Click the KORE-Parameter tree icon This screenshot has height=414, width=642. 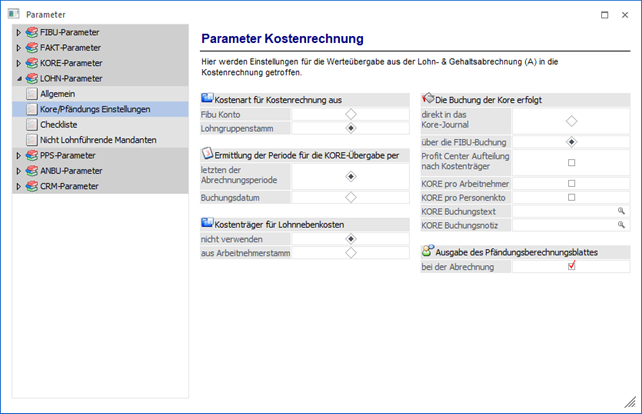(x=32, y=63)
